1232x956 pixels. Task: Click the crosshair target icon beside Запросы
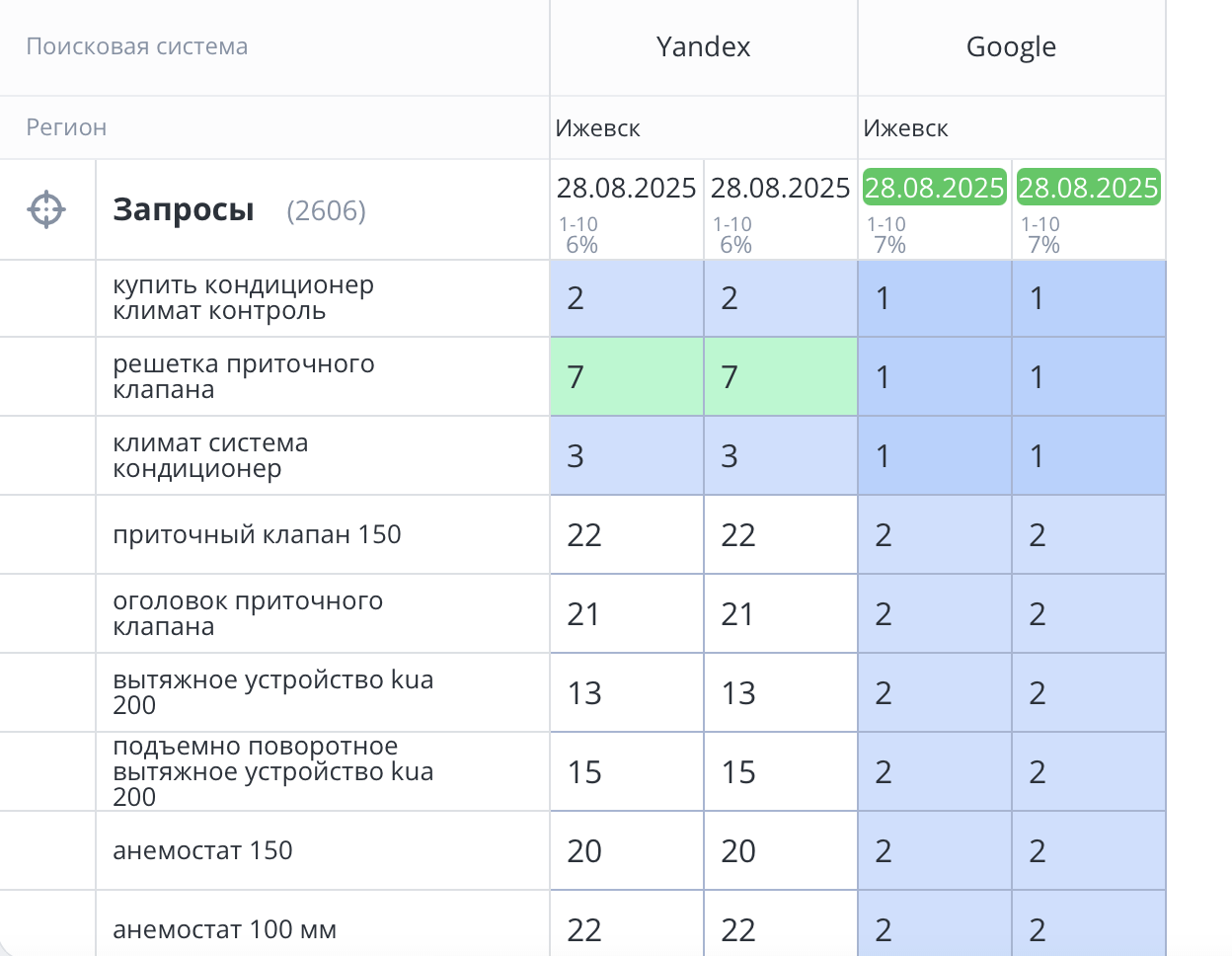point(46,210)
